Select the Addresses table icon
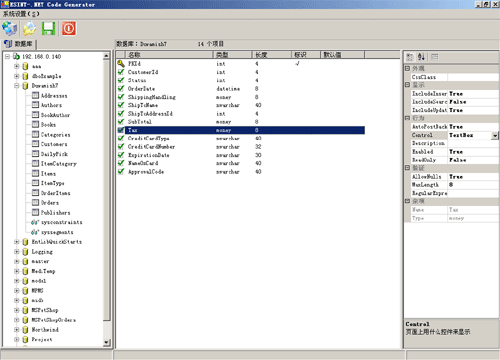Screen dimensions: 500x360 point(35,95)
